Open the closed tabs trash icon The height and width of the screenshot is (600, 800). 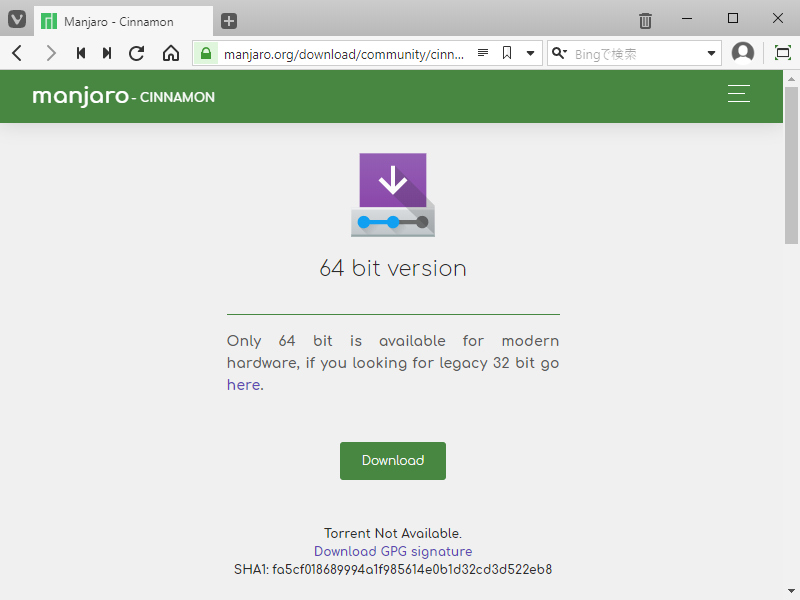[645, 20]
